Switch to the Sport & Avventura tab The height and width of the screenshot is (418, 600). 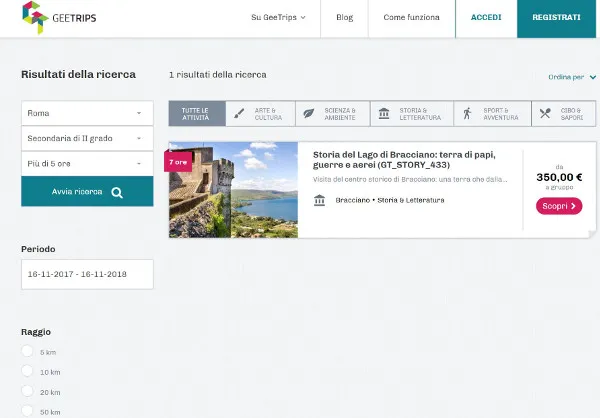pos(492,114)
